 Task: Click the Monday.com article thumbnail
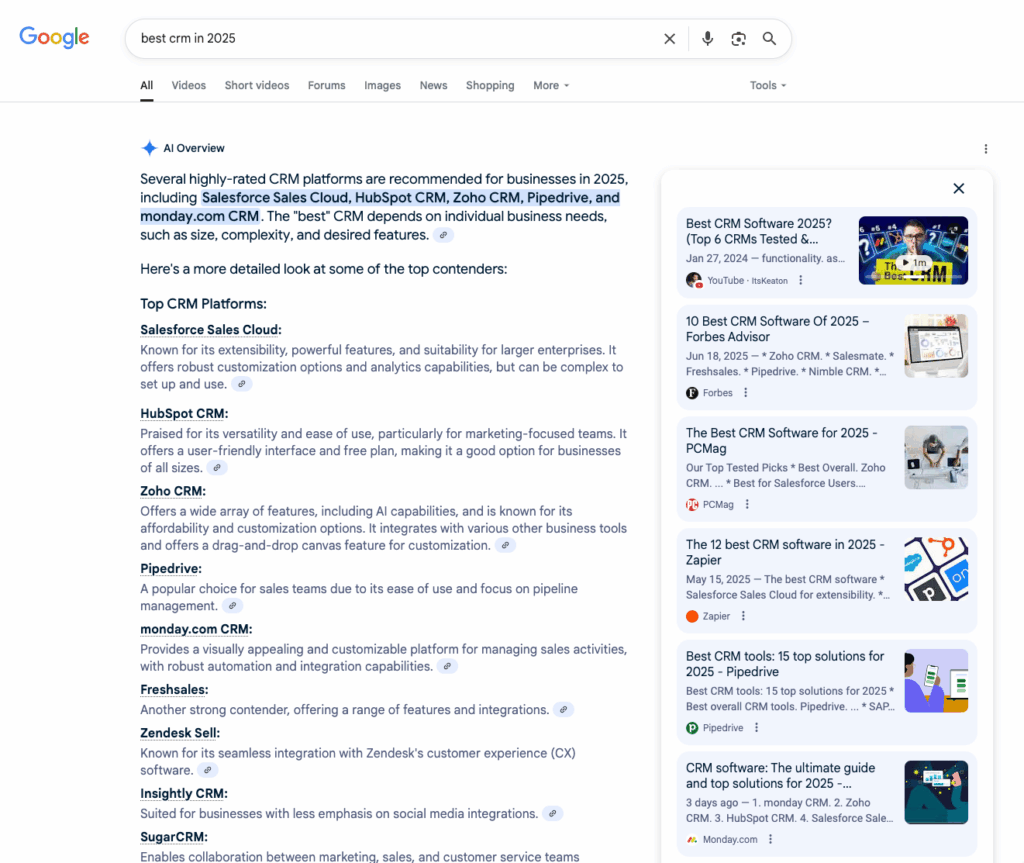936,792
